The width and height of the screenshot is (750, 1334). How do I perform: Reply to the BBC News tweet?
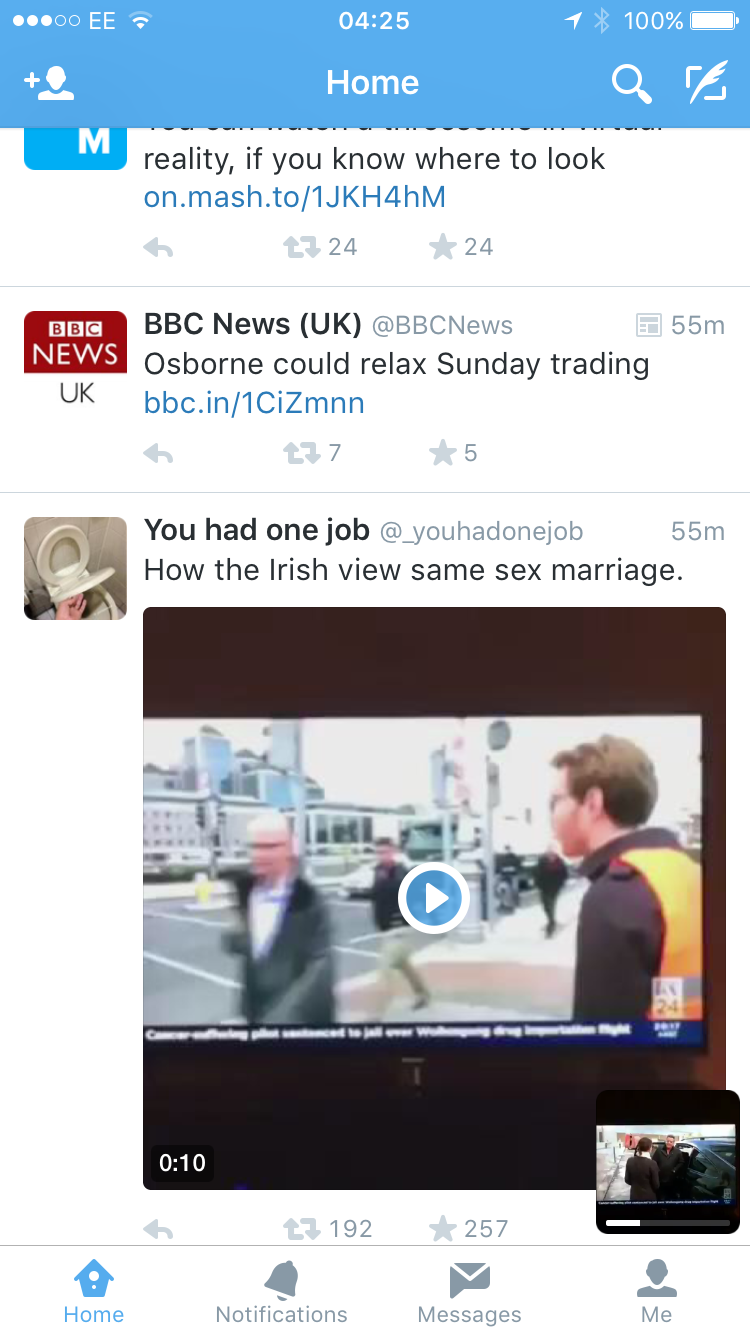(x=158, y=454)
